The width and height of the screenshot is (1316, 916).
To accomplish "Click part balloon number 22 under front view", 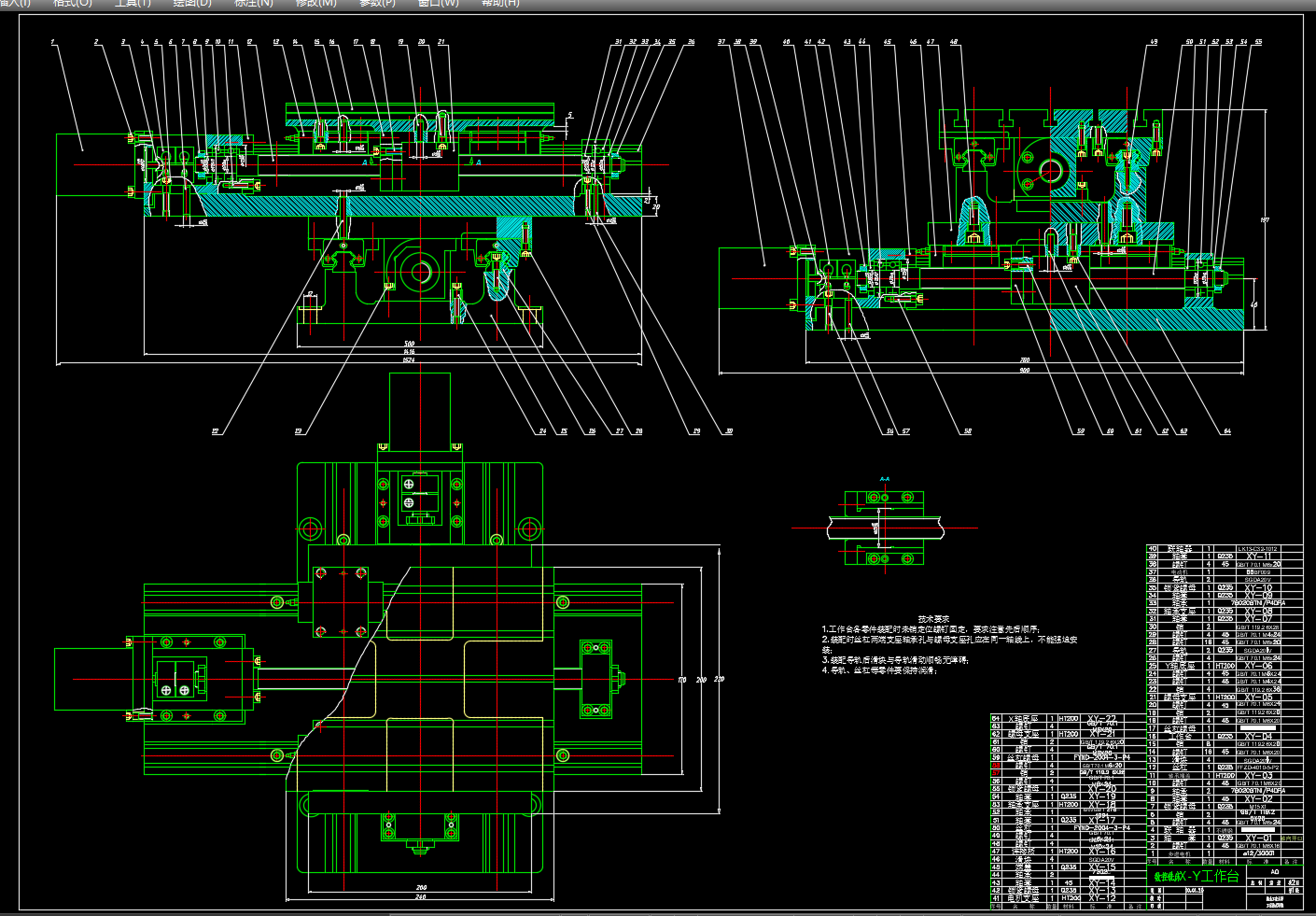I will click(215, 431).
